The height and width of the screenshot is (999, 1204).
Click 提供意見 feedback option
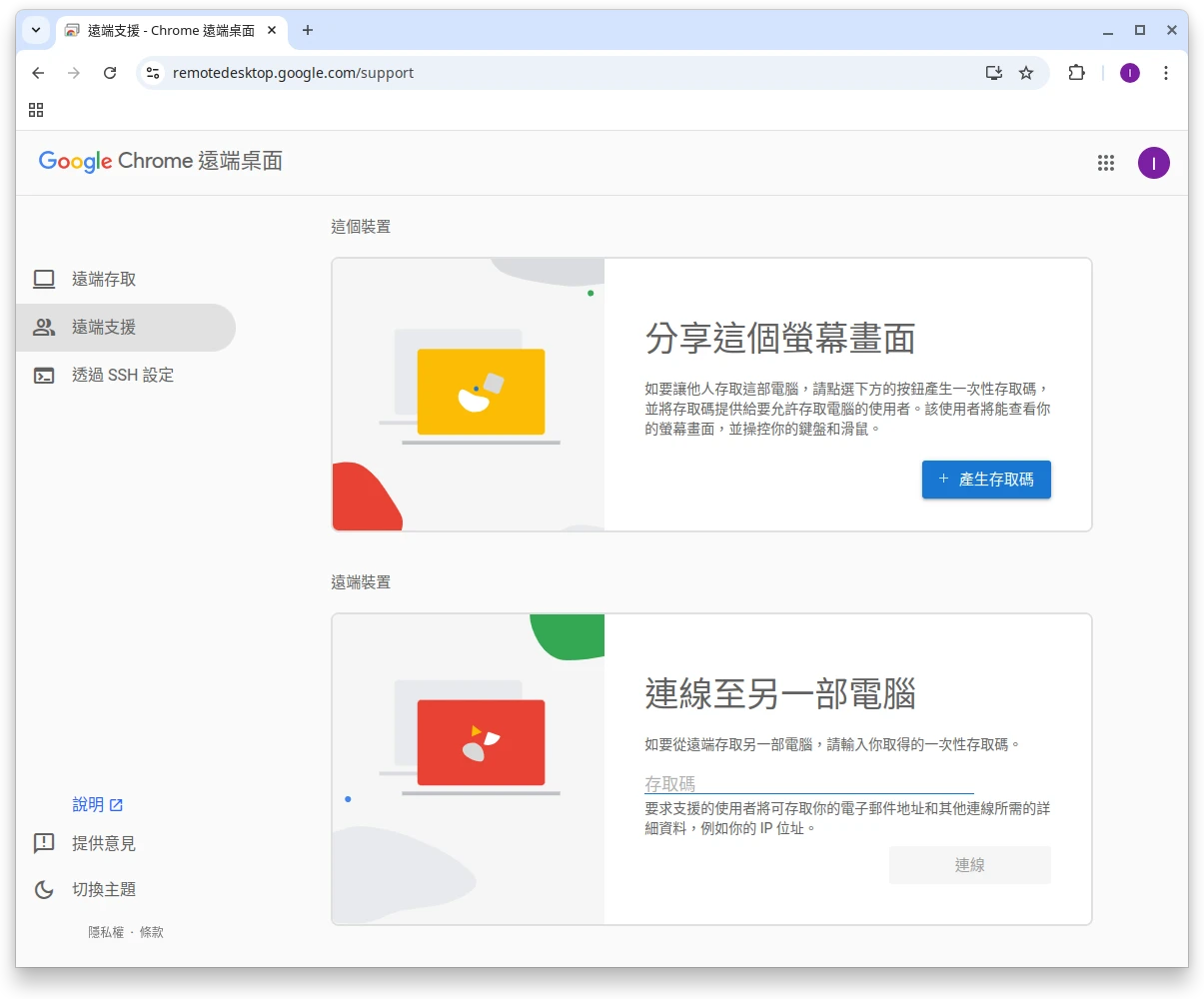[x=103, y=844]
